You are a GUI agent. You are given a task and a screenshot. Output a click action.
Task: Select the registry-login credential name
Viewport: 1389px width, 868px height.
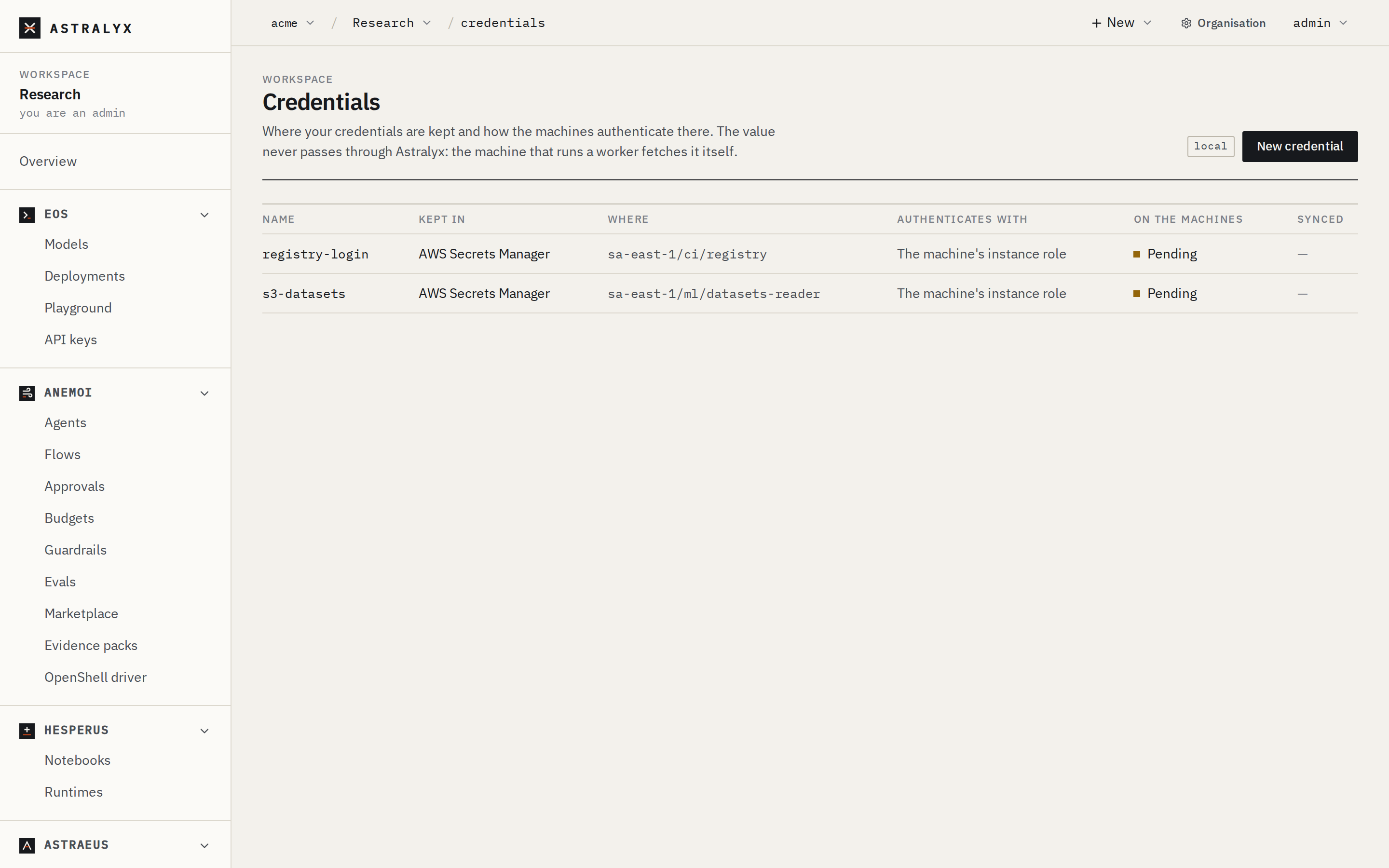pyautogui.click(x=316, y=254)
